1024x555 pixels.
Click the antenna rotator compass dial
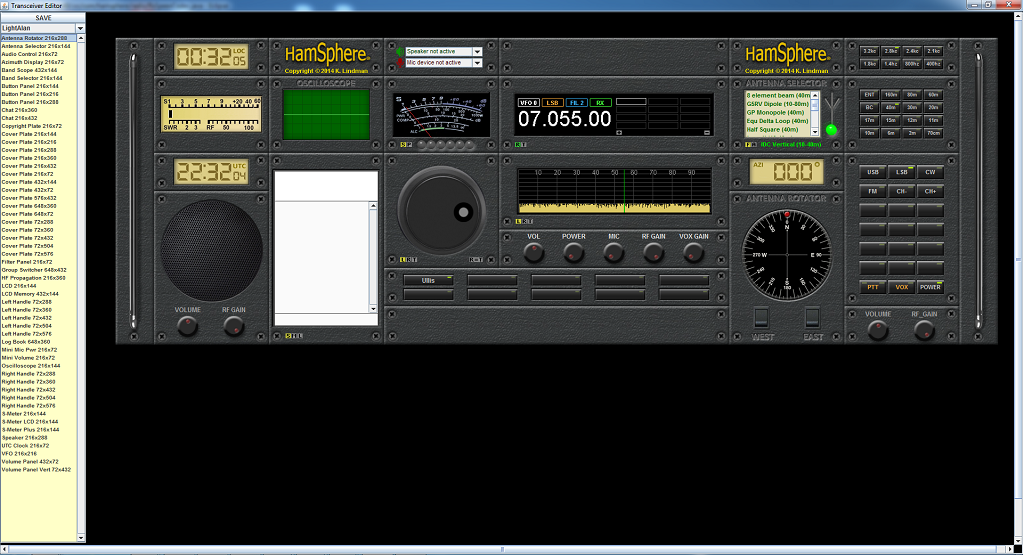pos(787,255)
